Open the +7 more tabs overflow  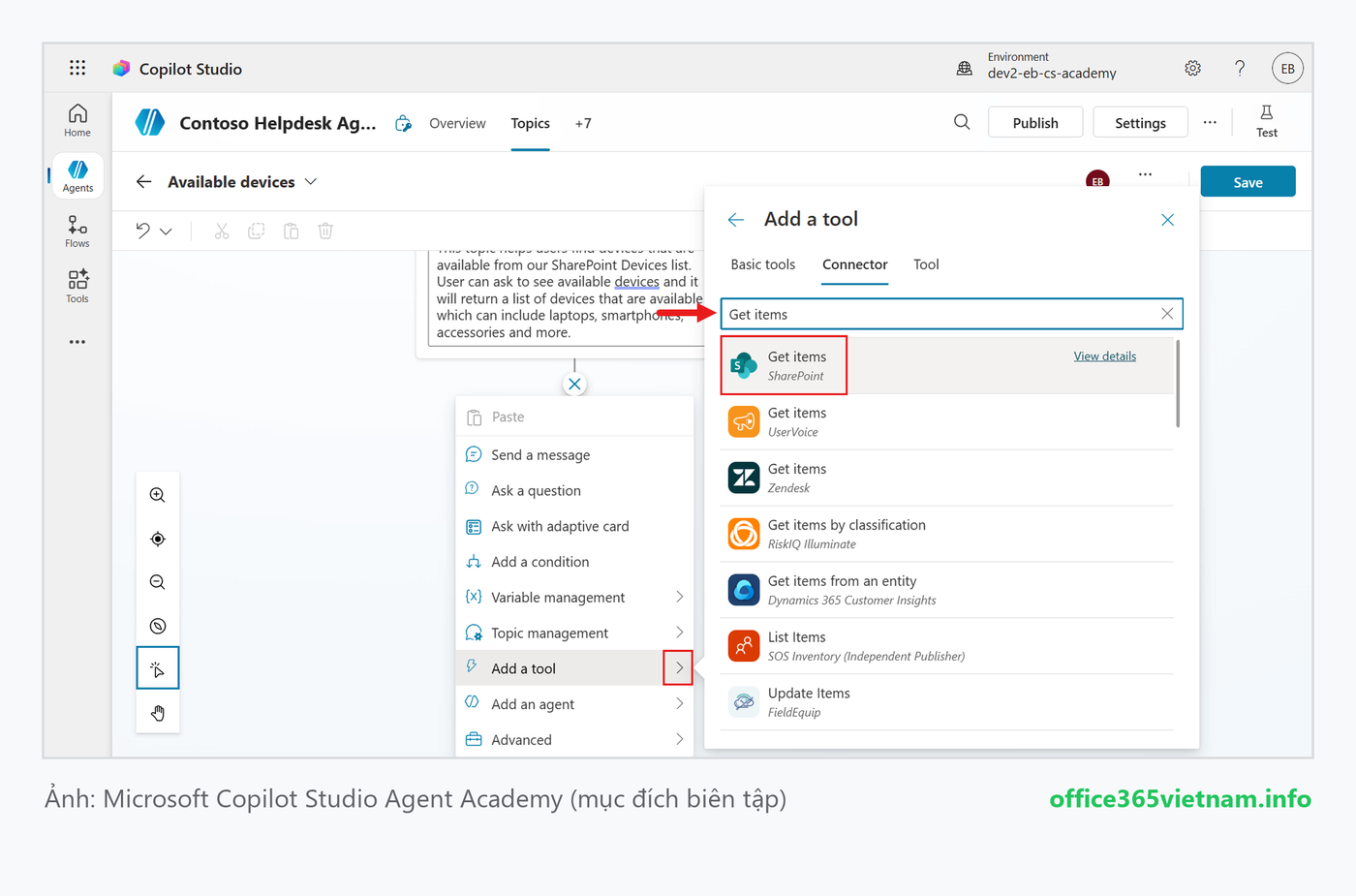pyautogui.click(x=583, y=123)
